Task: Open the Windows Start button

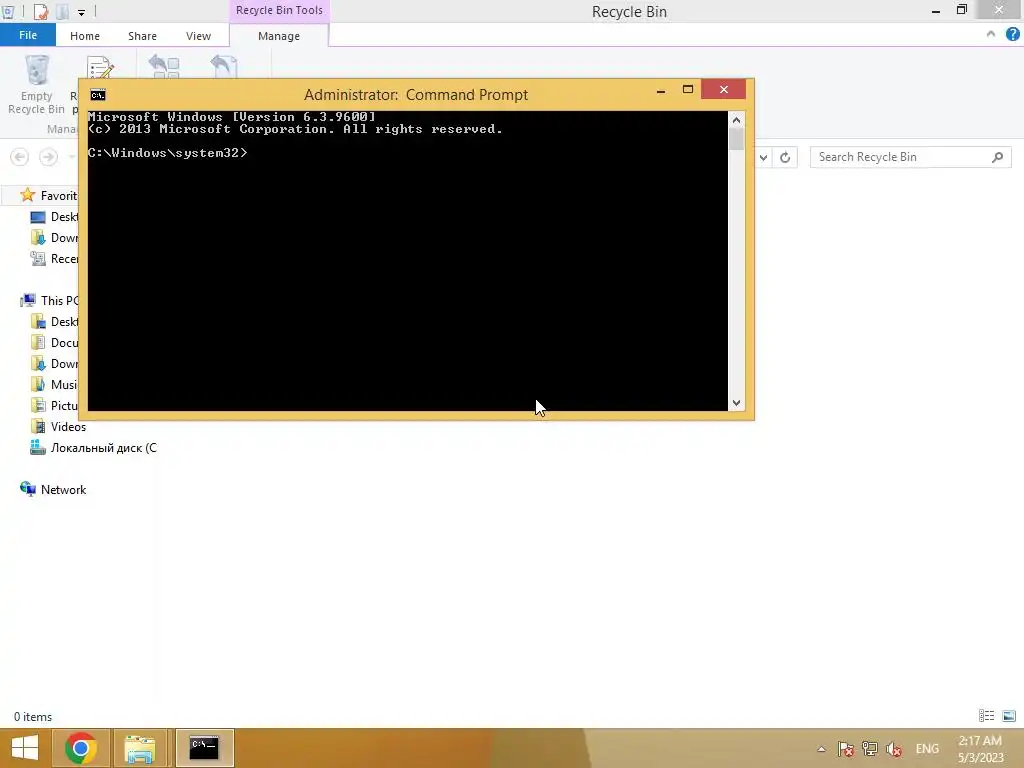Action: [25, 748]
